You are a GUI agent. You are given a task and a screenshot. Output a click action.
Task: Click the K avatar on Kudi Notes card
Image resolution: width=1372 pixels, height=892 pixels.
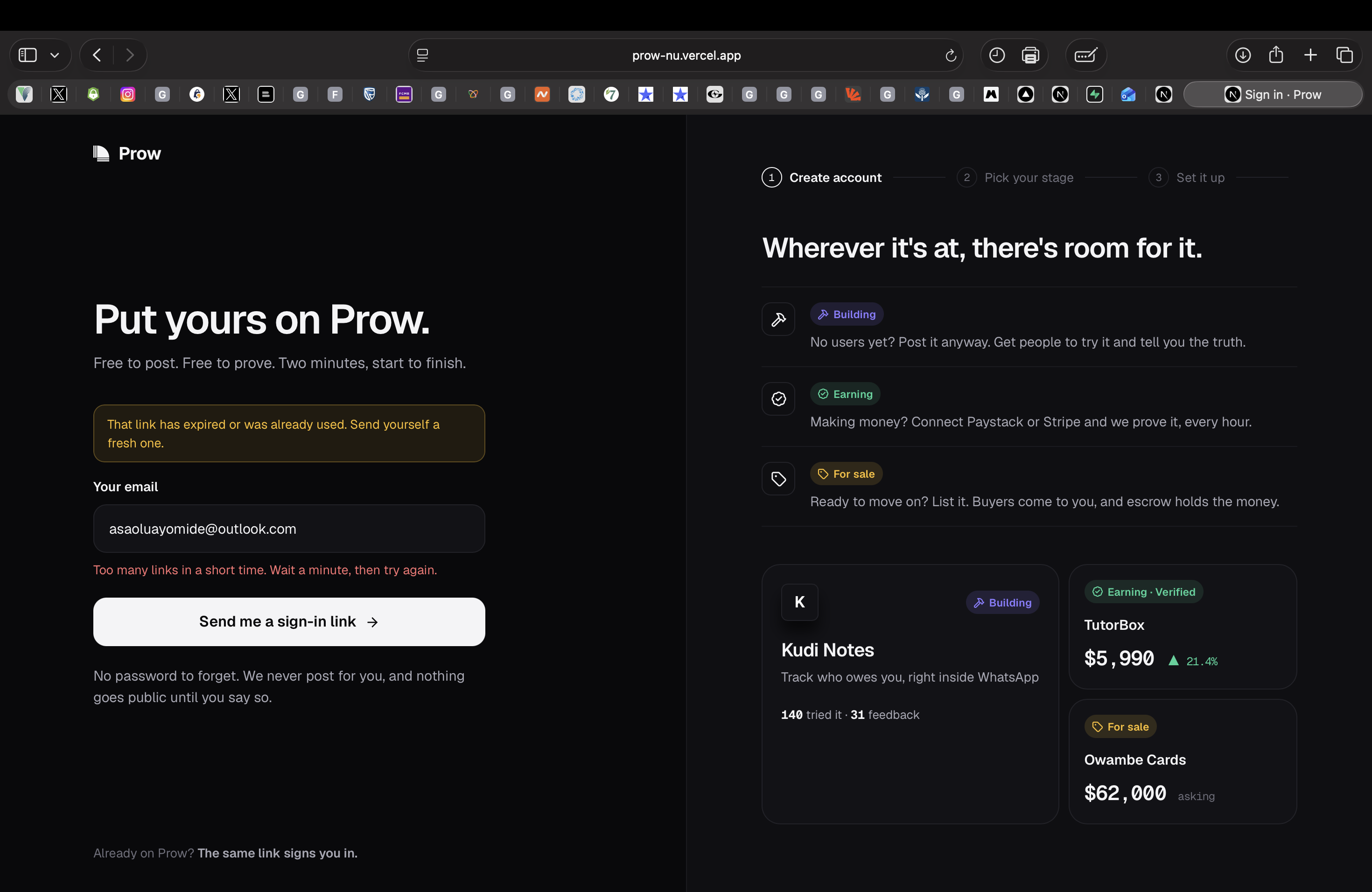click(x=799, y=602)
